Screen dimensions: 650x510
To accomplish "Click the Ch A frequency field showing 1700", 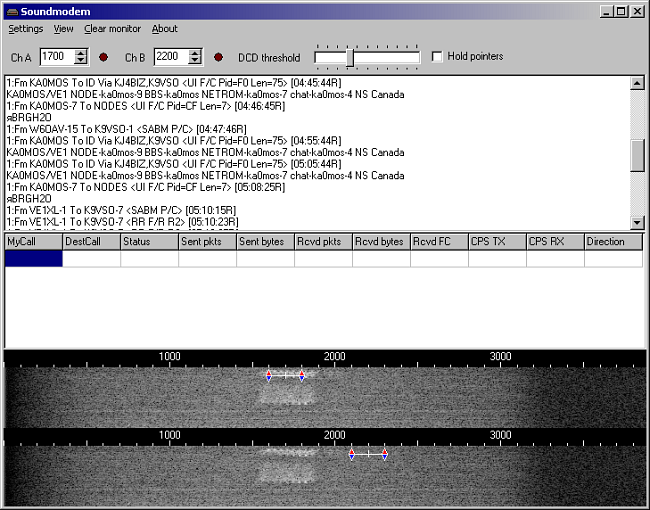I will click(57, 56).
